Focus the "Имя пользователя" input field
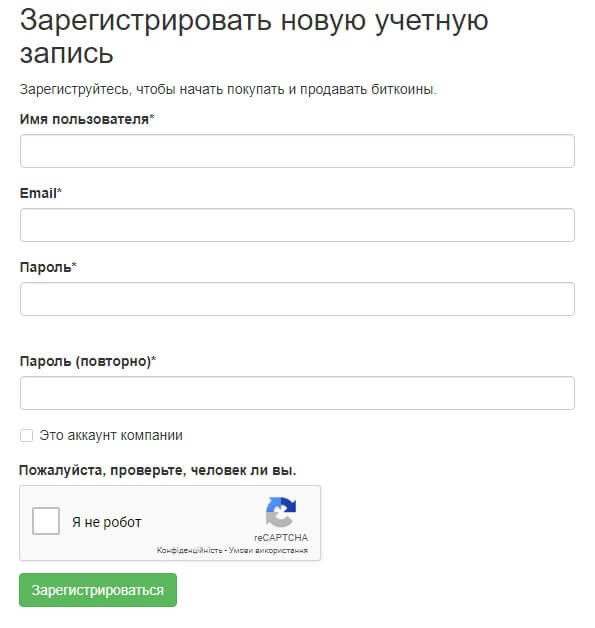Screen dimensions: 595x628 297,151
